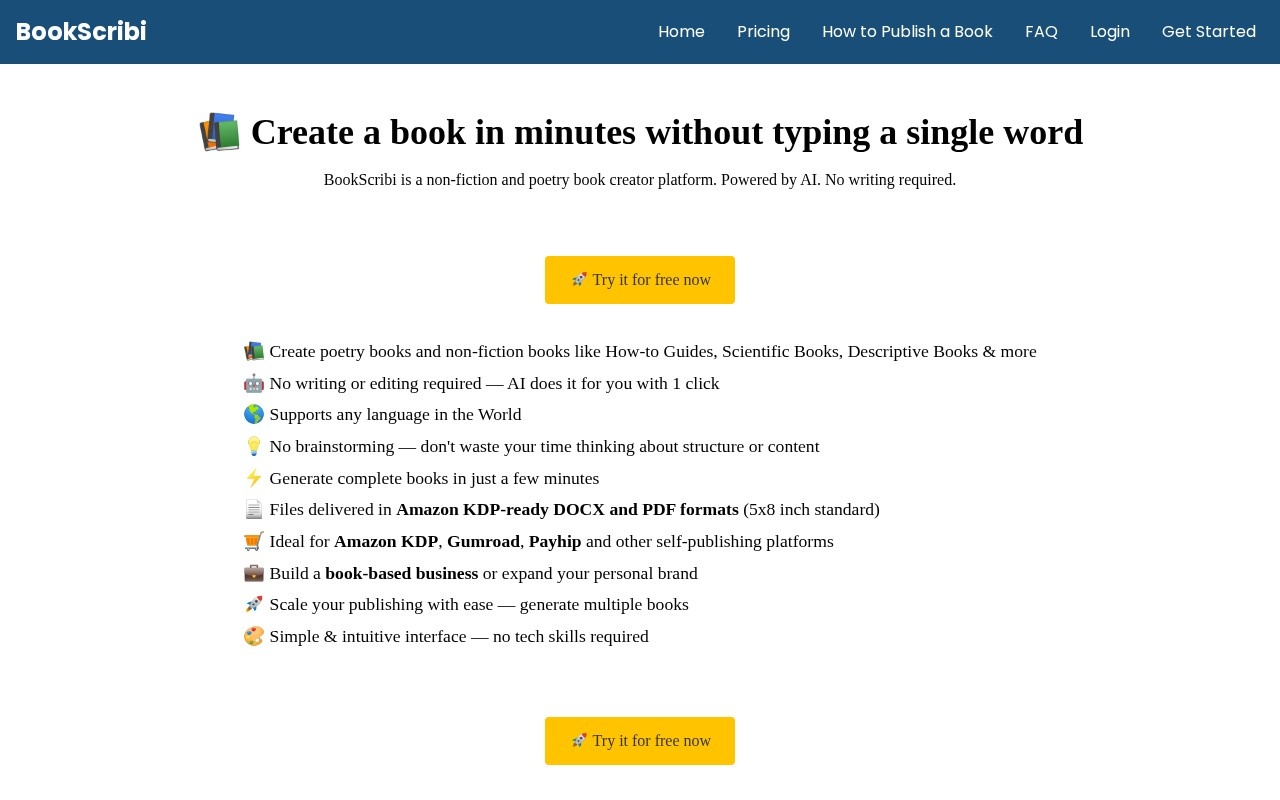Screen dimensions: 1280x800
Task: Open How to Publish a Book
Action: (907, 32)
